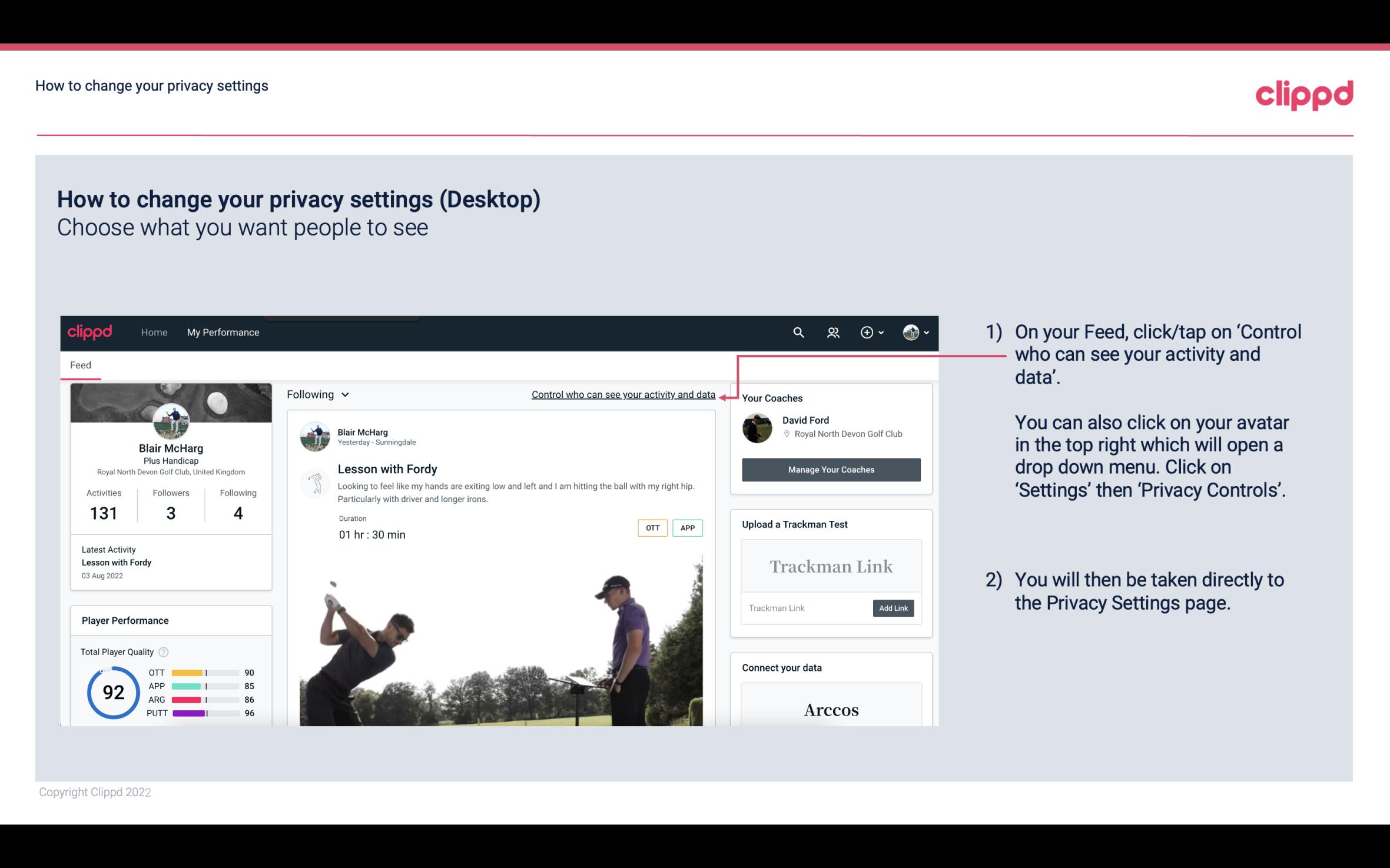Click the people/connections icon in navbar
Viewport: 1390px width, 868px height.
[x=833, y=332]
